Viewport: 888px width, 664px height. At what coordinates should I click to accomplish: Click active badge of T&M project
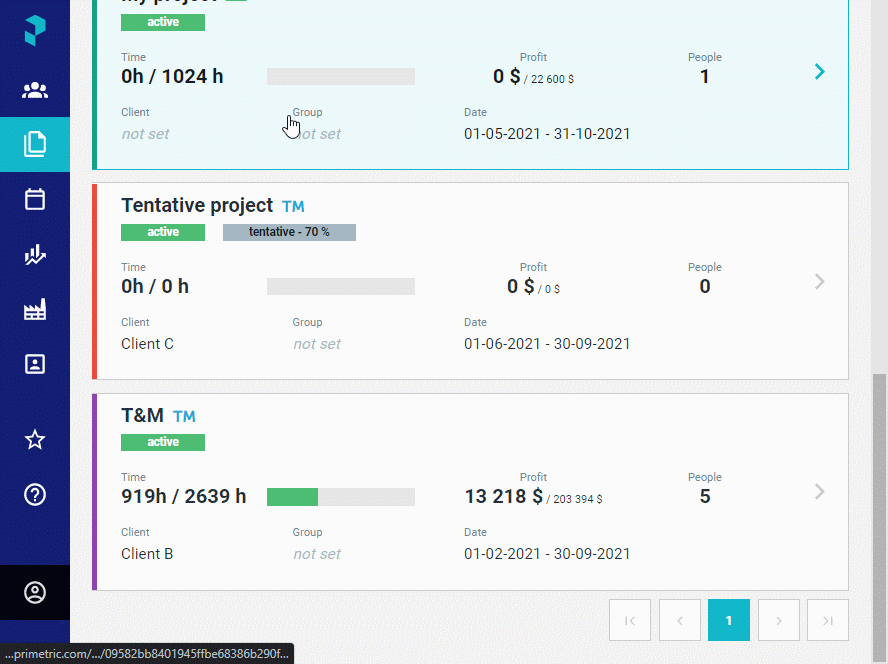163,442
